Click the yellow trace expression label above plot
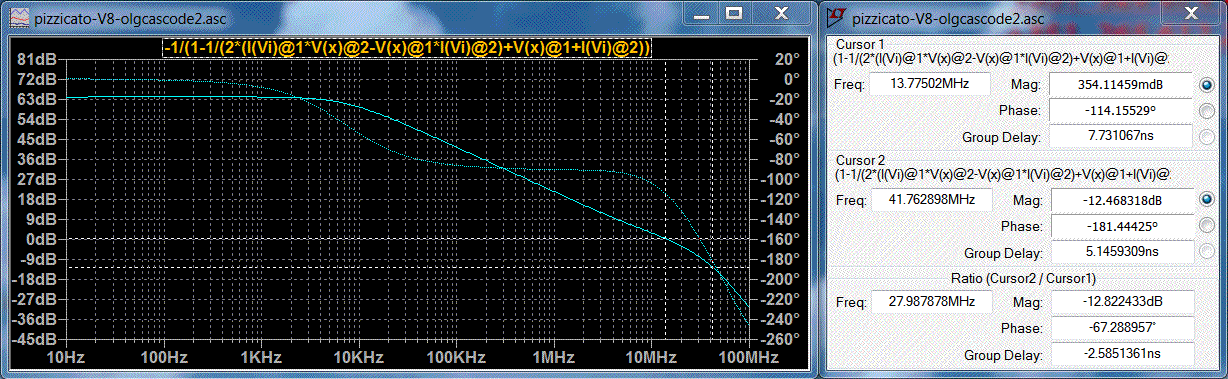 (407, 47)
